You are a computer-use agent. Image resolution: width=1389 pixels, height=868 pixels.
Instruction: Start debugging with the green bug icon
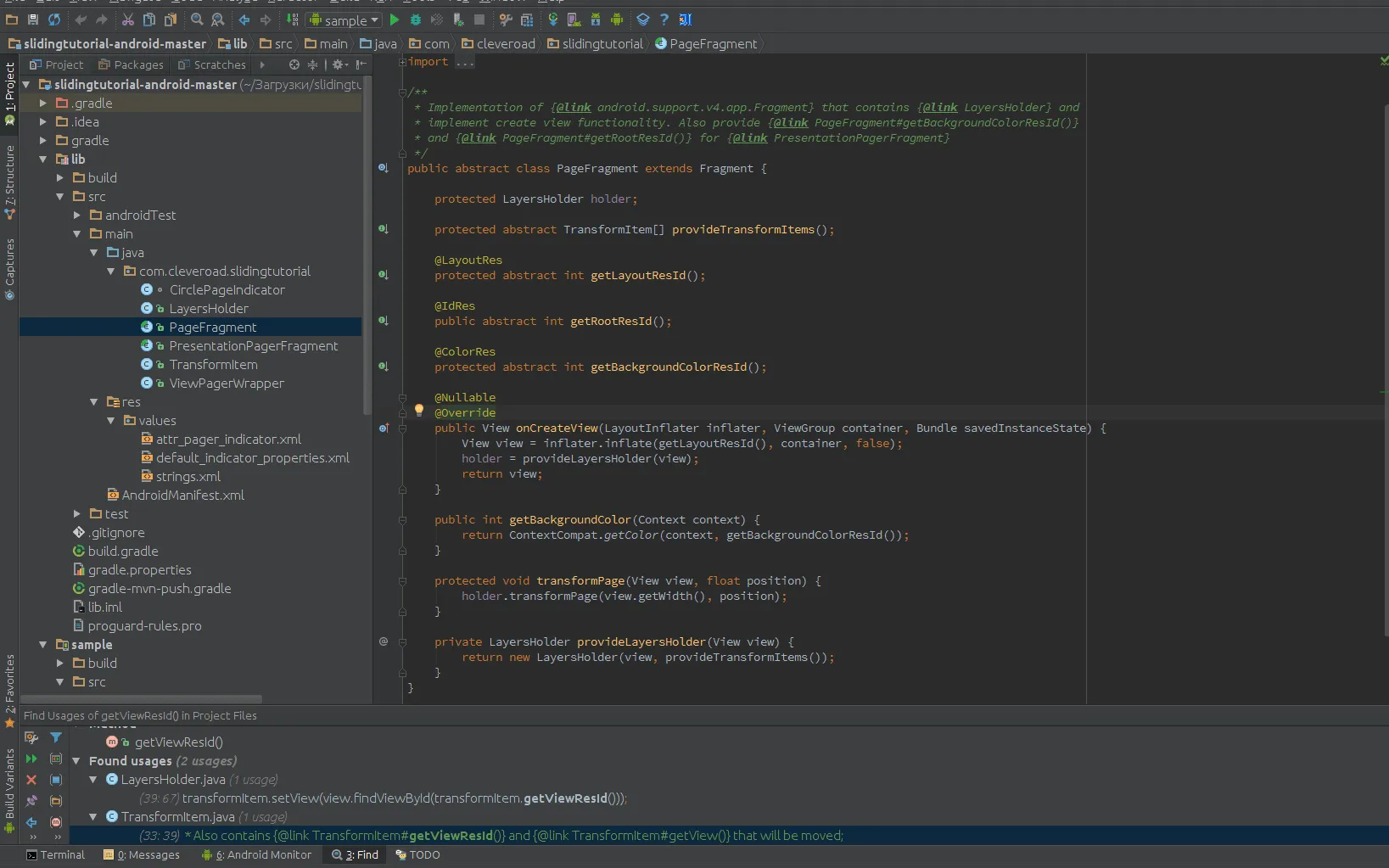tap(416, 20)
